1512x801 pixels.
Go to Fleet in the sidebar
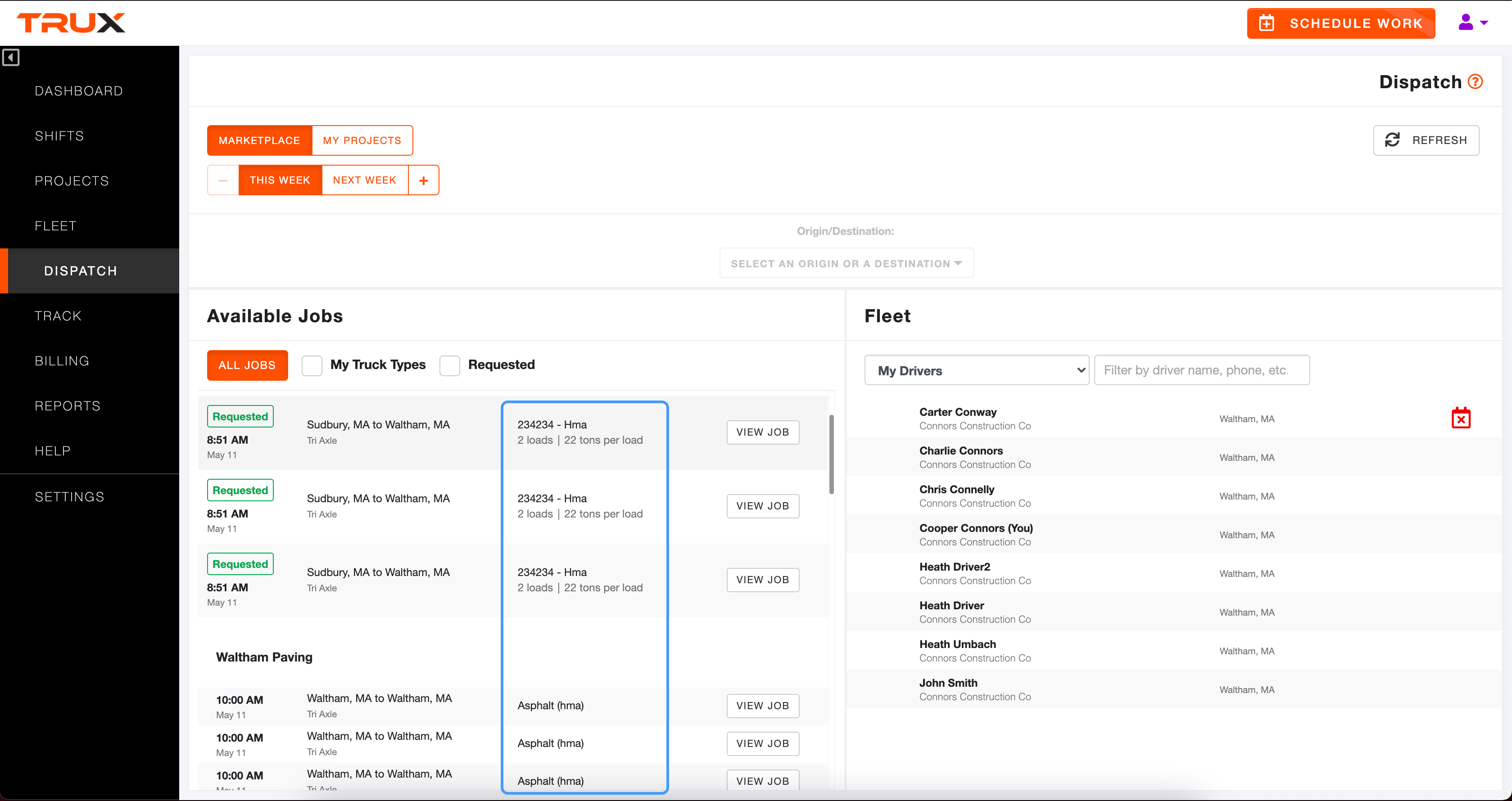coord(56,226)
